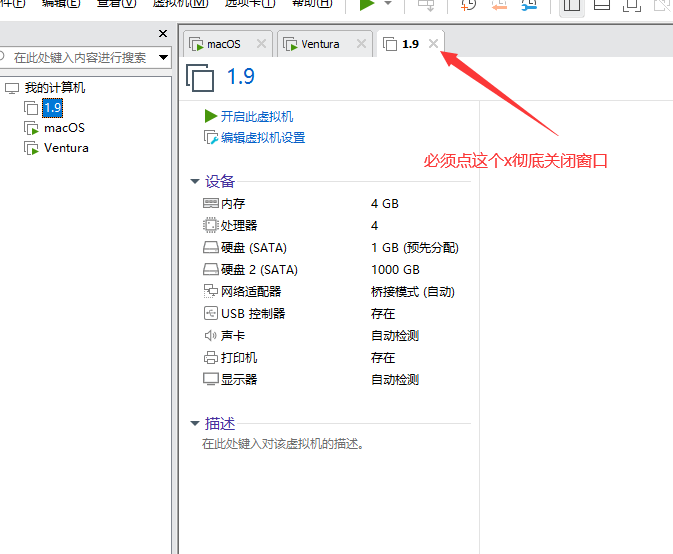
Task: Click the send Ctrl+Alt+Del toolbar icon
Action: point(426,5)
